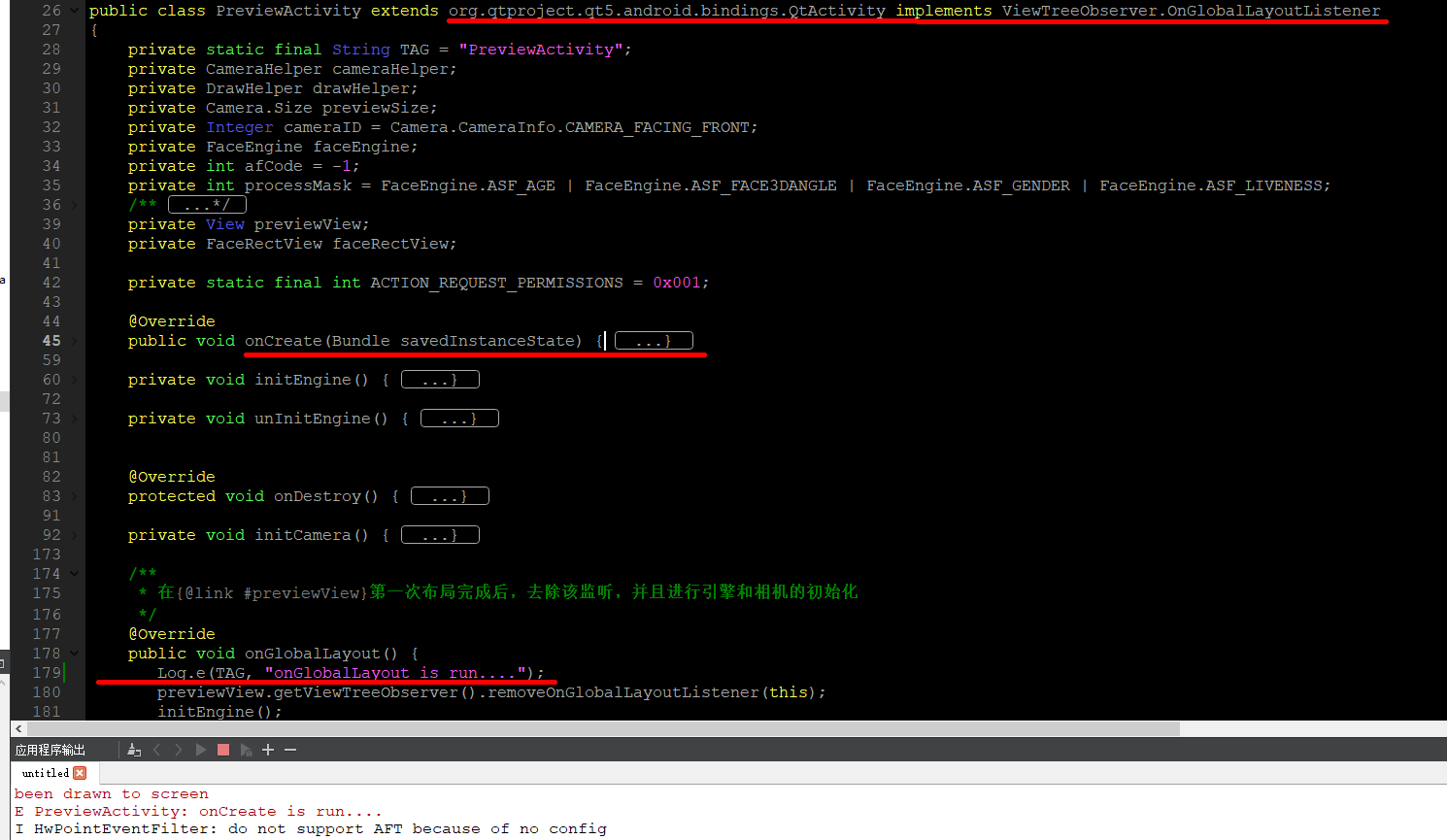Click the "PreviewActivity" string literal on line 28

pos(541,50)
